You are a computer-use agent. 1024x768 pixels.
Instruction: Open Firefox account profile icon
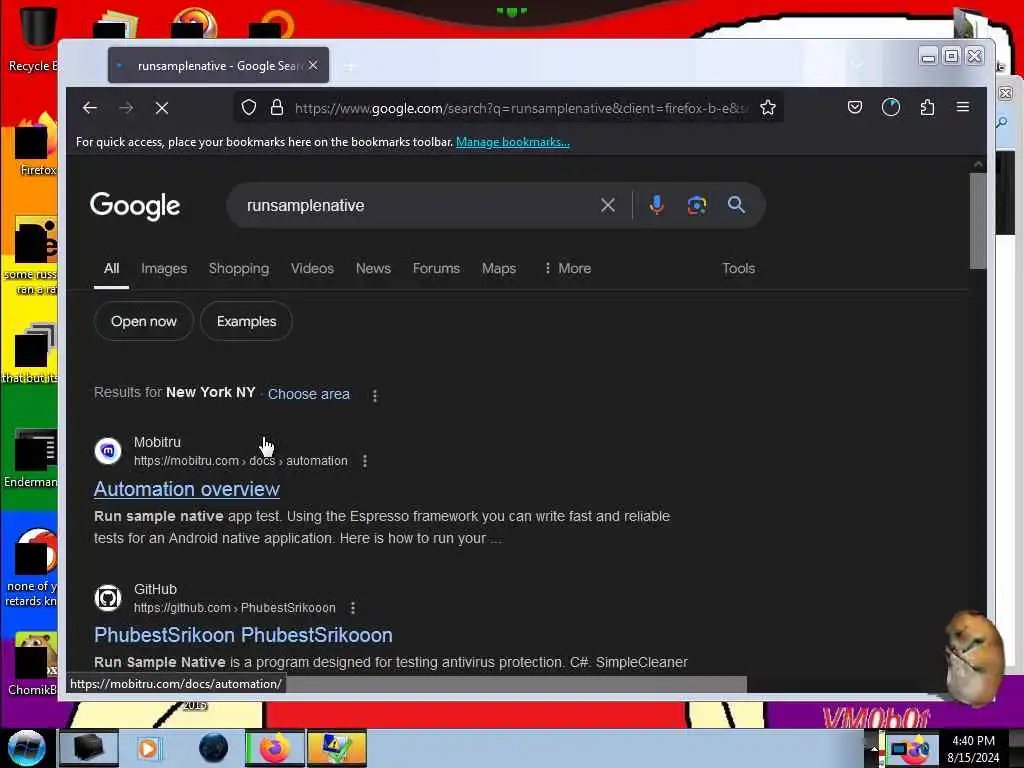(x=891, y=107)
